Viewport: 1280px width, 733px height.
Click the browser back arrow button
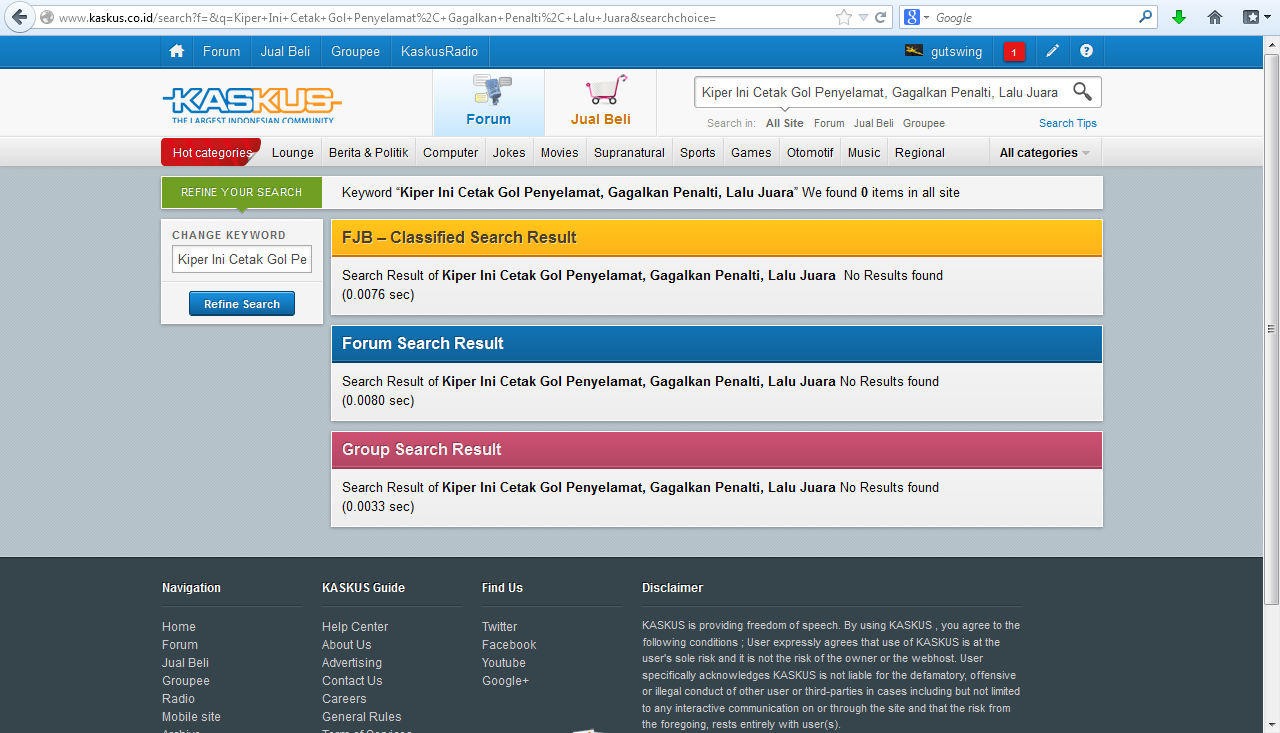18,17
